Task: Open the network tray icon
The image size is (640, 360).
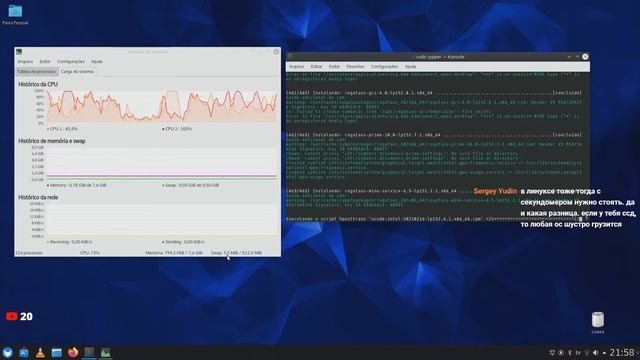Action: coord(587,353)
